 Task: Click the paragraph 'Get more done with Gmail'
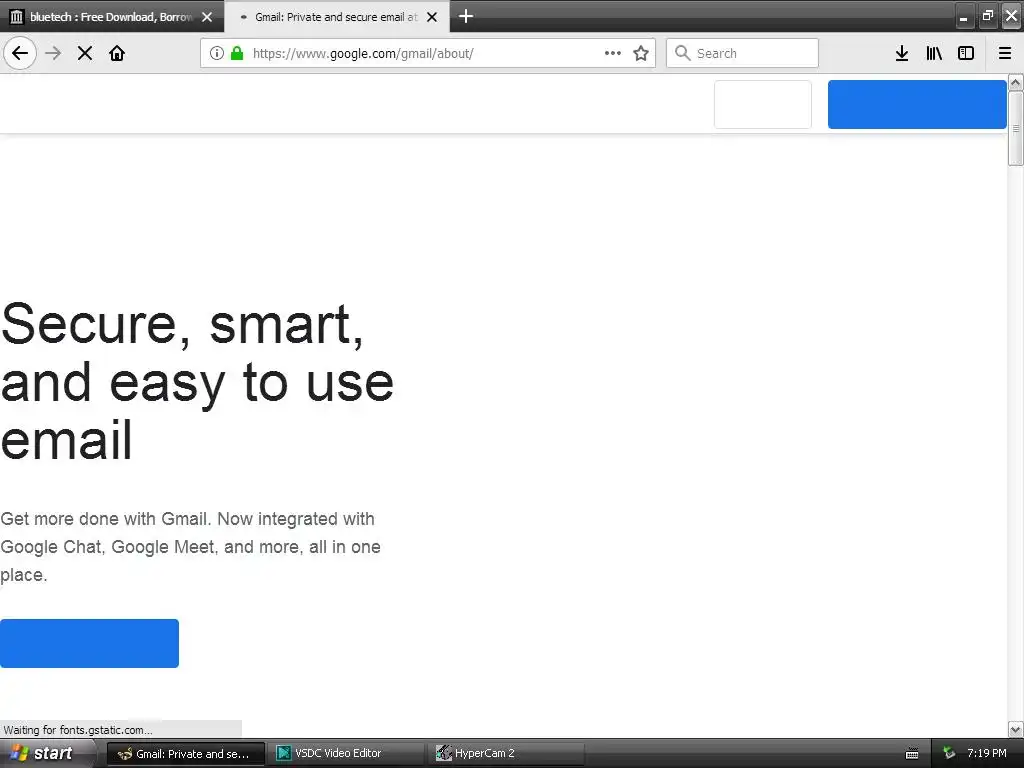[190, 547]
